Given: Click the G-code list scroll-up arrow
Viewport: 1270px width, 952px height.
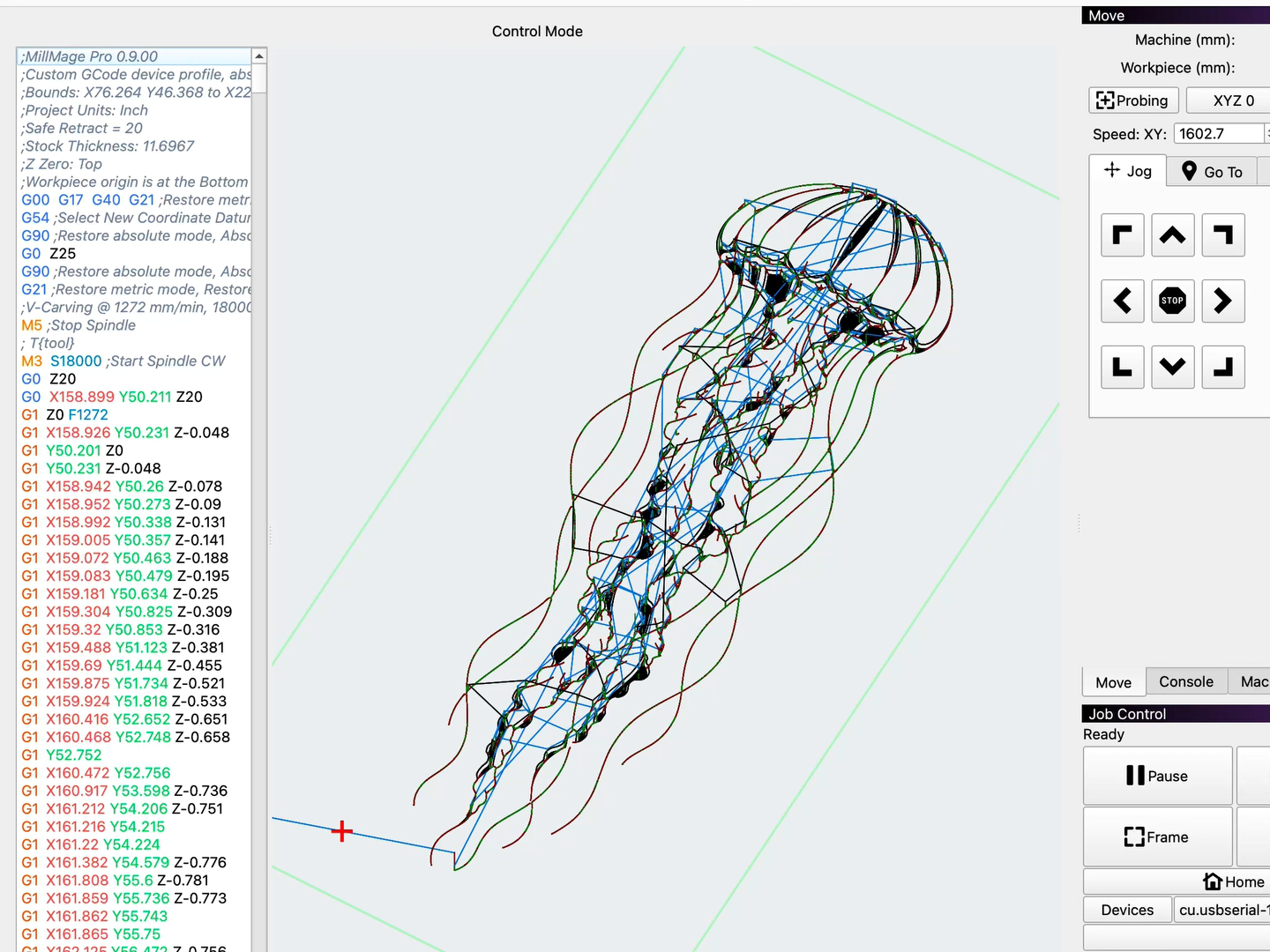Looking at the screenshot, I should [x=259, y=56].
